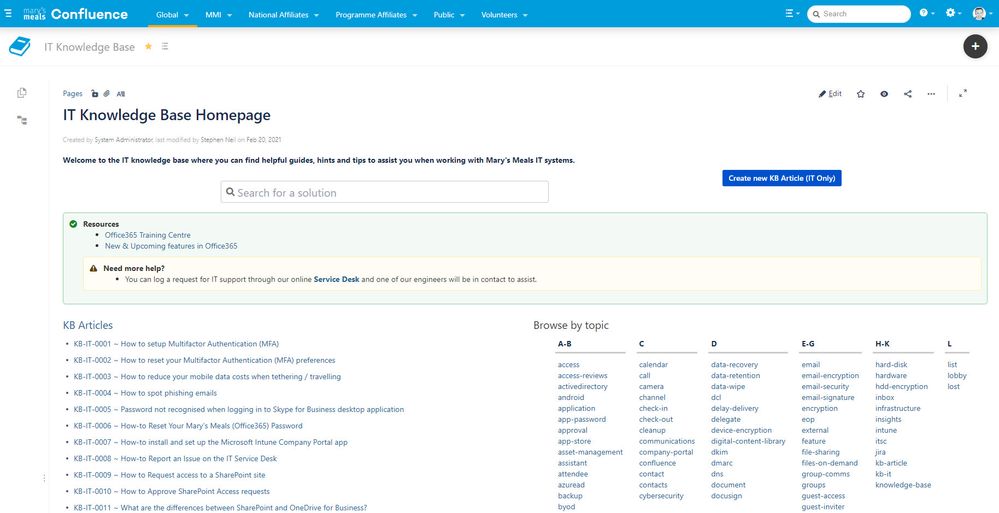Screen dimensions: 999x513
Task: Select the 'cybersecurity' topic label
Action: tap(661, 495)
